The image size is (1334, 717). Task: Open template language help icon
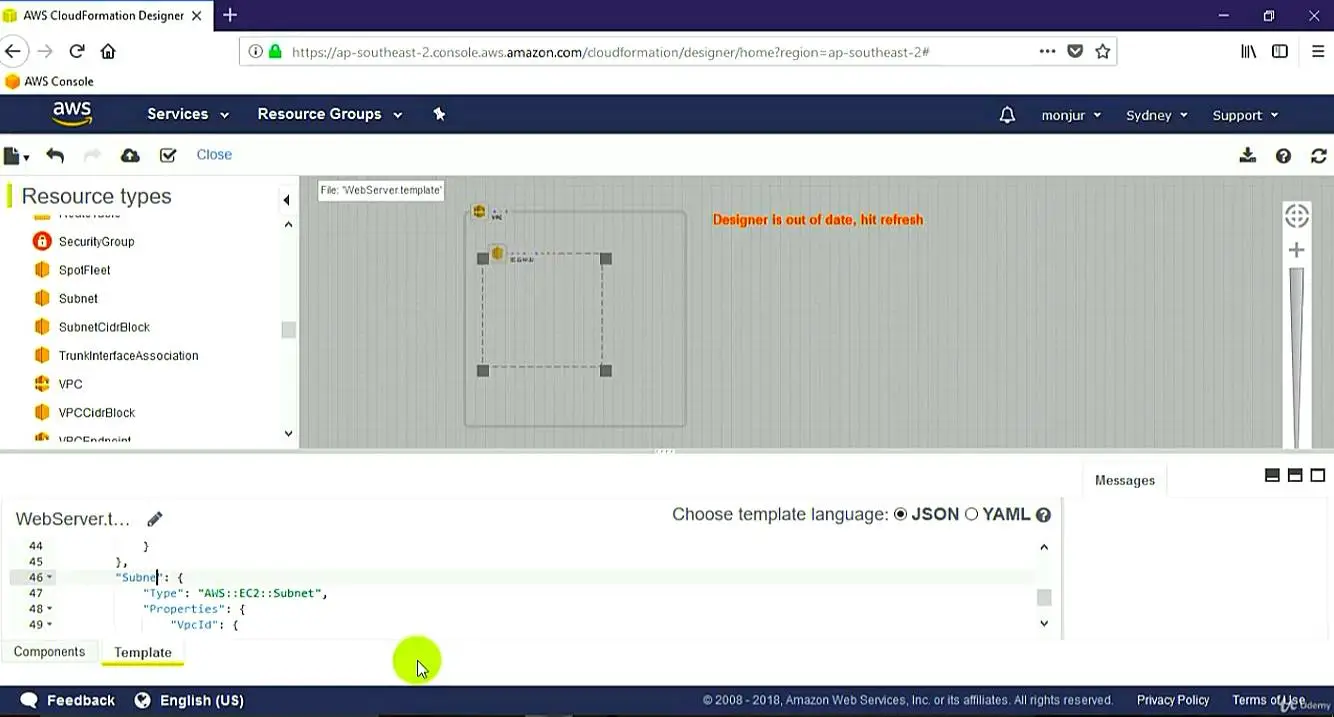click(x=1043, y=515)
